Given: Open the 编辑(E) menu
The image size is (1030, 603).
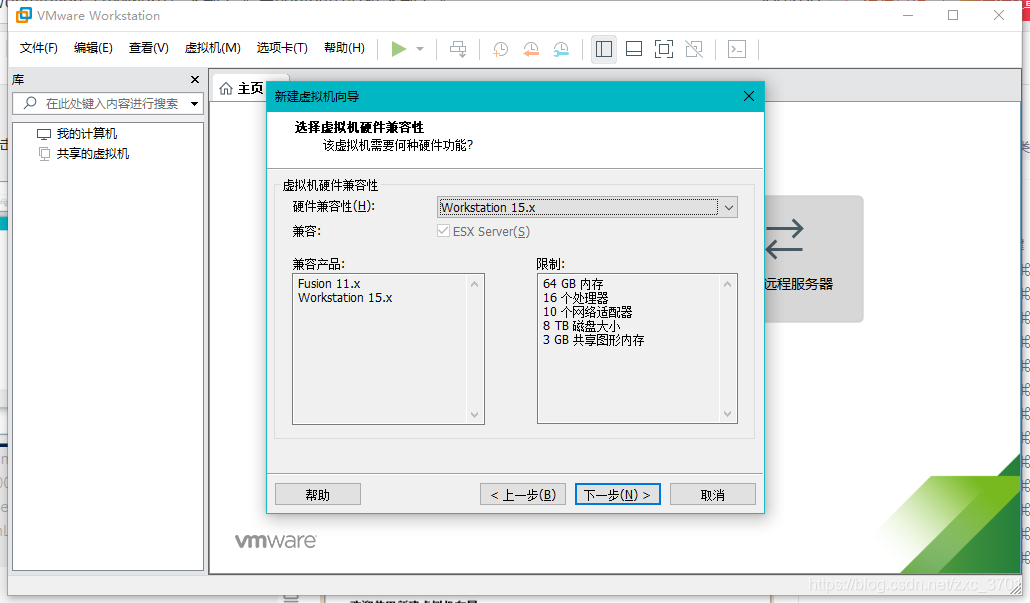Looking at the screenshot, I should [93, 48].
